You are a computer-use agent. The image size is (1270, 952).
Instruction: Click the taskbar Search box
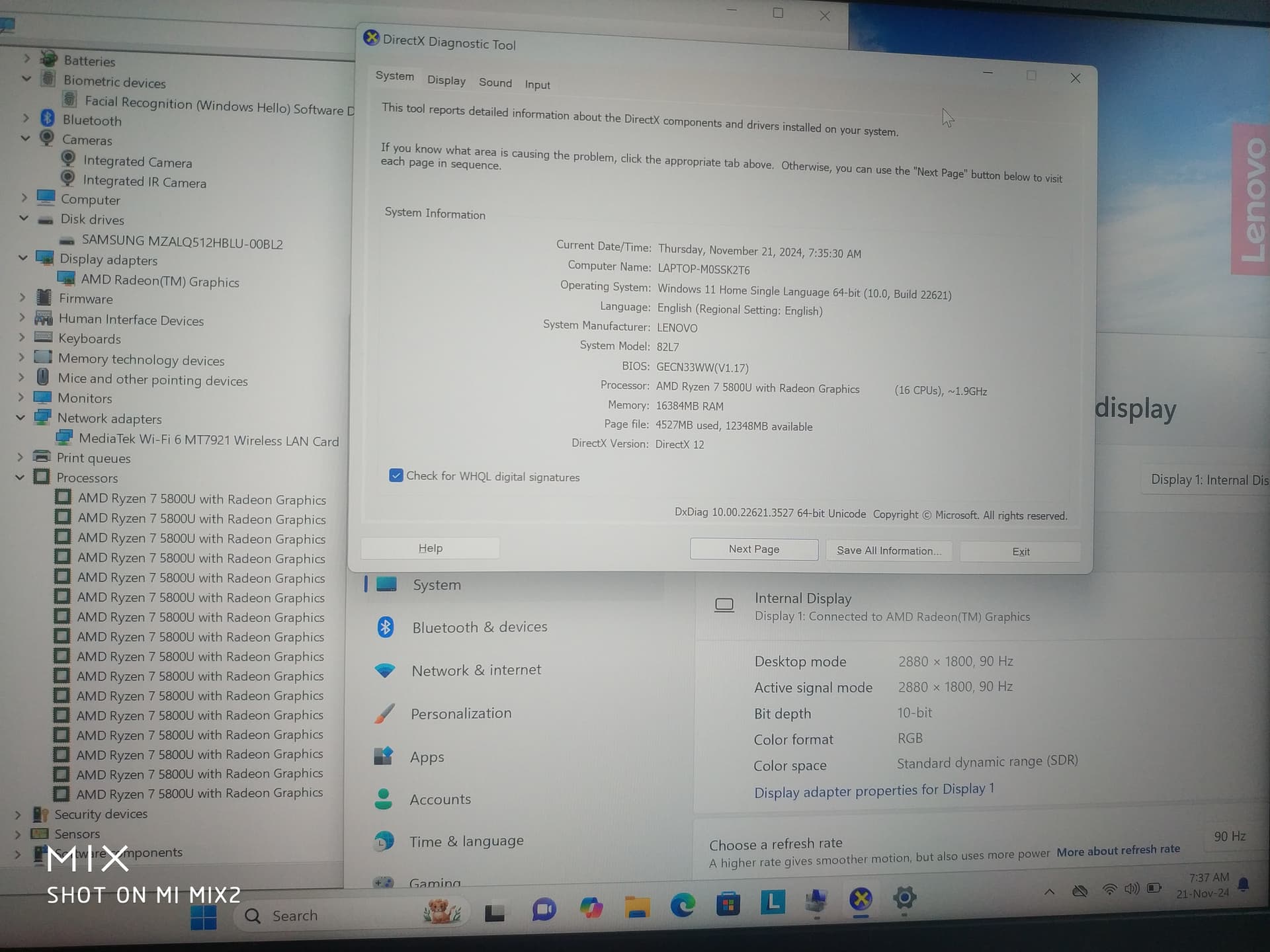(351, 915)
